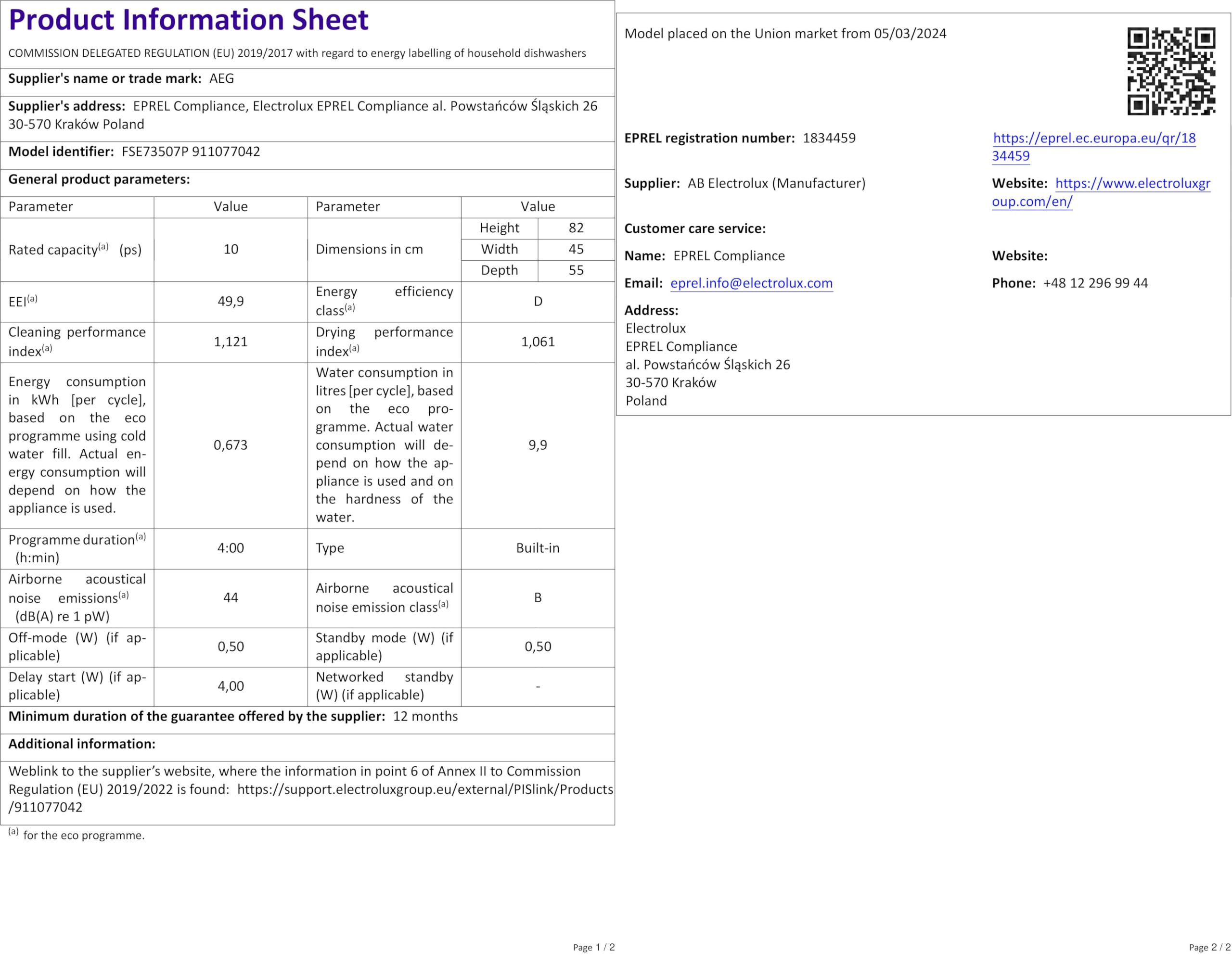Click the Page 1 / 2 footer label
Screen dimensions: 1232x963
click(x=593, y=947)
